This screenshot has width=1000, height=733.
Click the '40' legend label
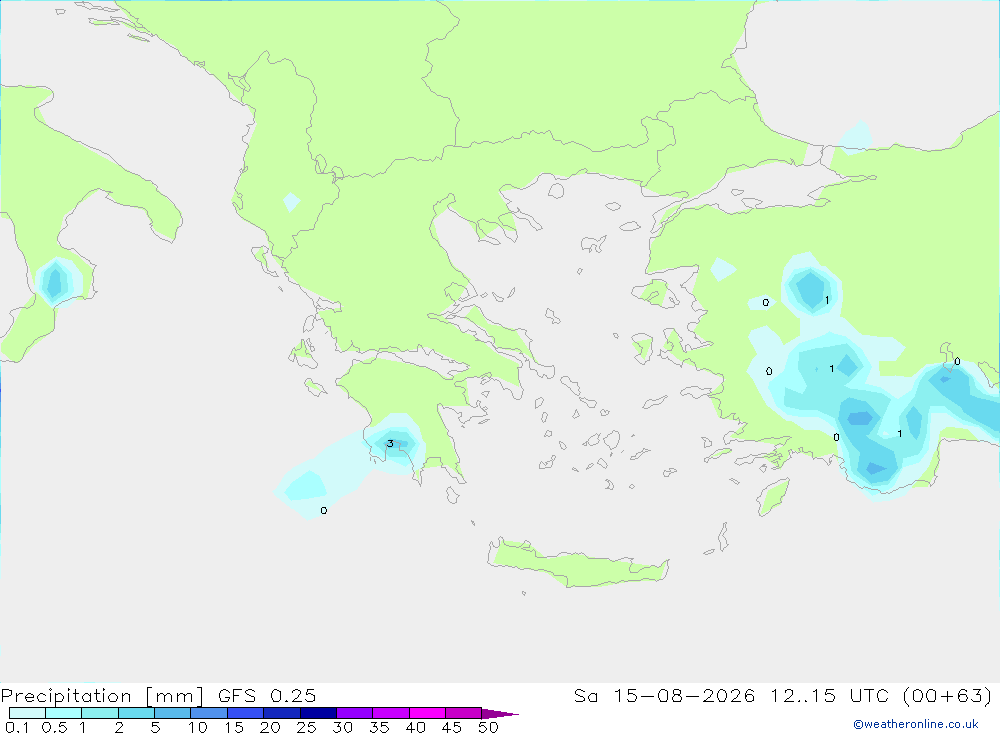pyautogui.click(x=416, y=727)
